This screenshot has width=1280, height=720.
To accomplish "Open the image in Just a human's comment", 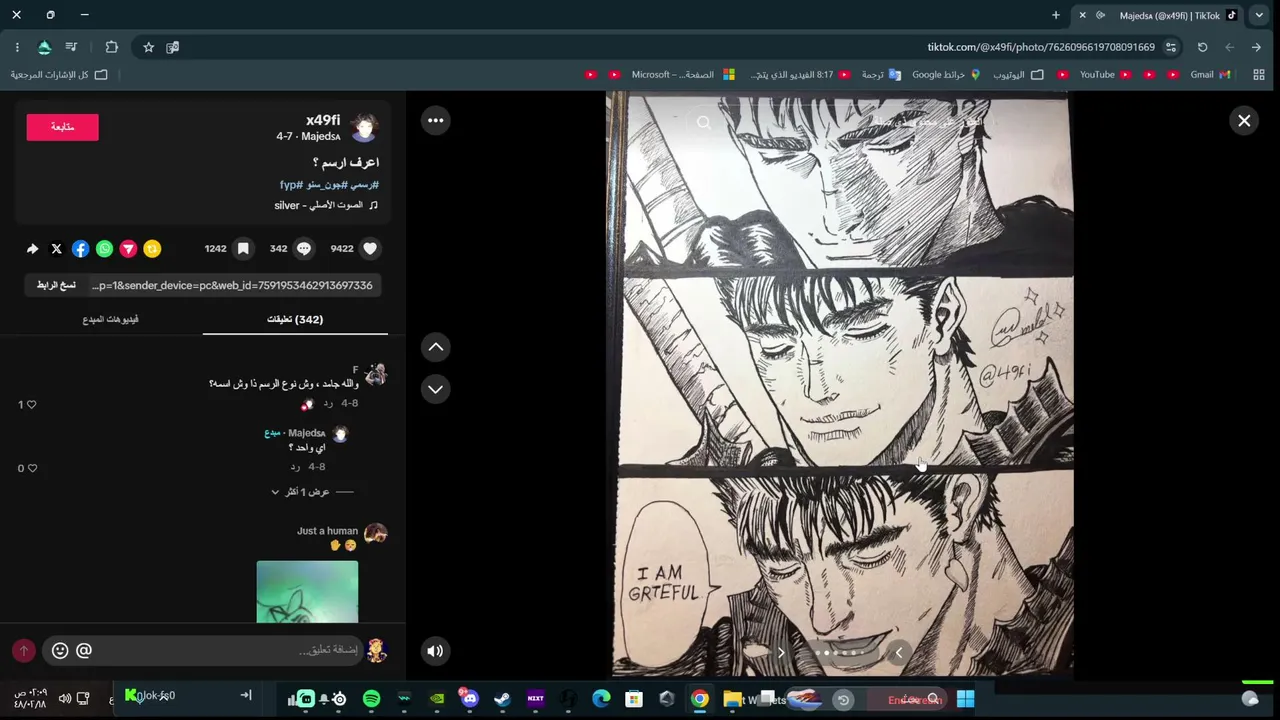I will (x=307, y=591).
